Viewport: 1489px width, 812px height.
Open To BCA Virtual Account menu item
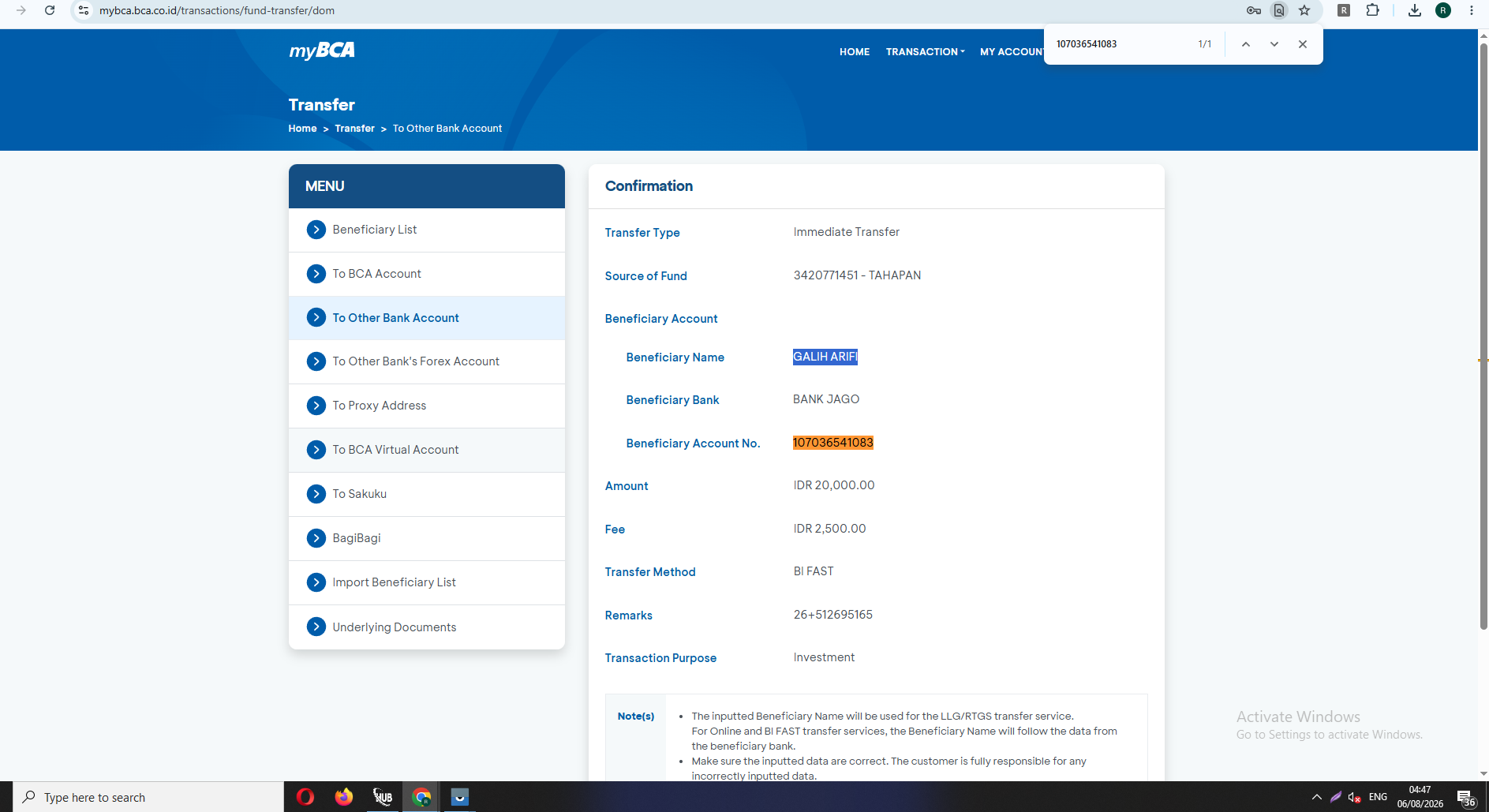point(427,450)
